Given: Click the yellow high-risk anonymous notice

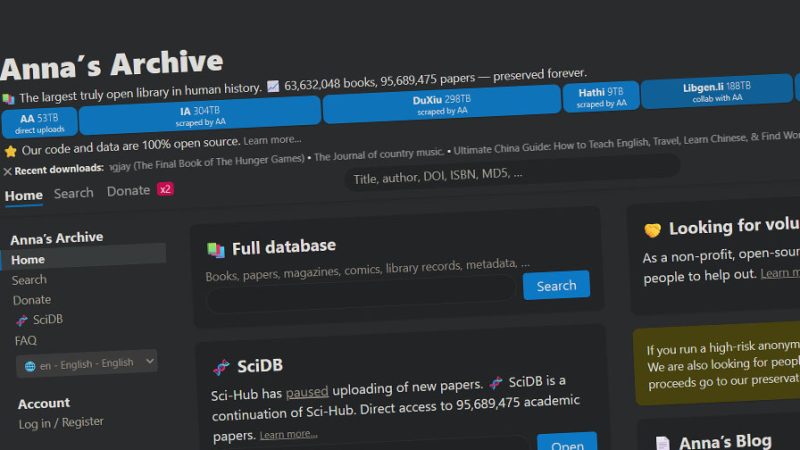Looking at the screenshot, I should pyautogui.click(x=717, y=363).
